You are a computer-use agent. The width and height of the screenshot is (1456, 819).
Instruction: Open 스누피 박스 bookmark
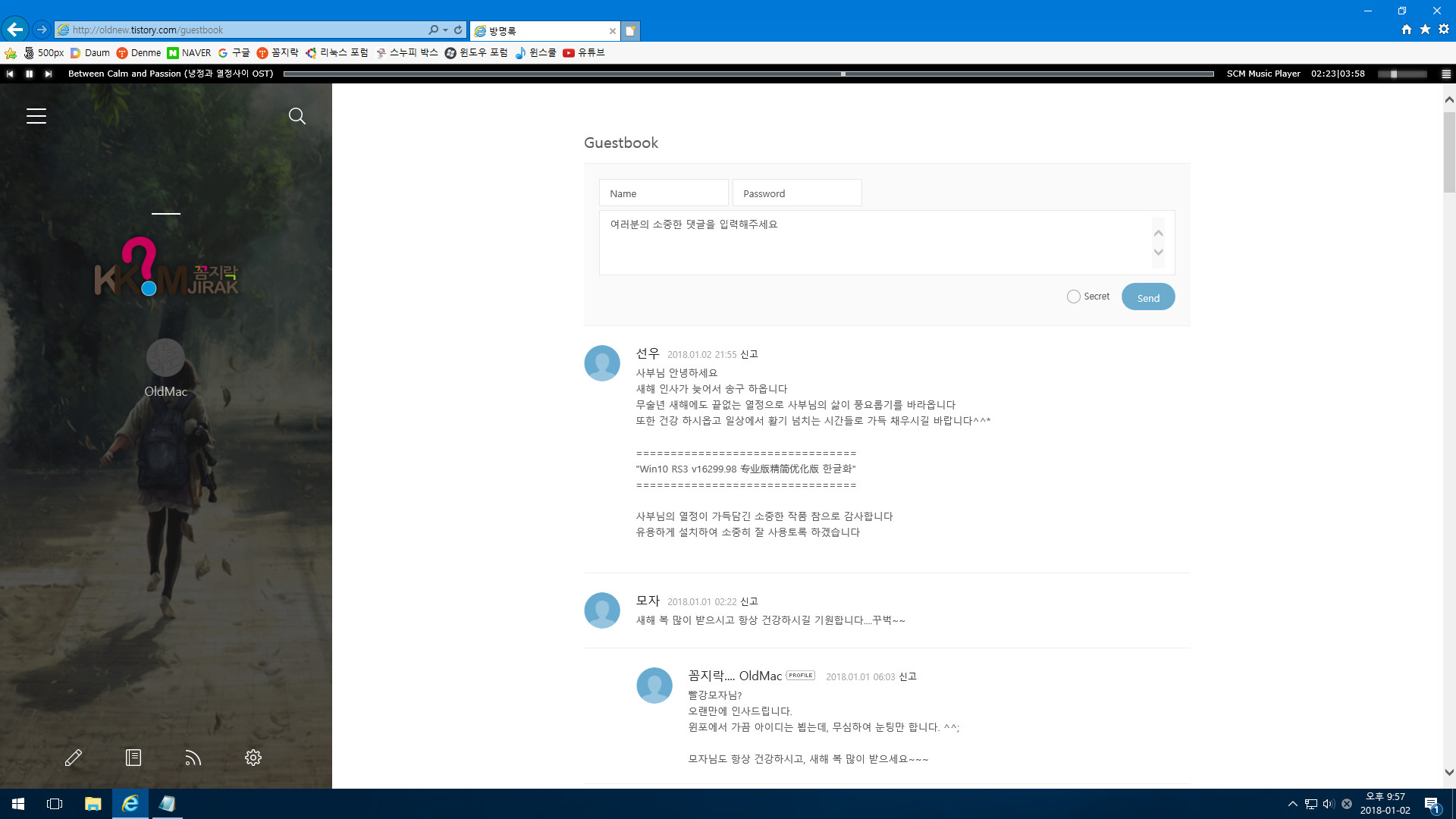[x=406, y=53]
